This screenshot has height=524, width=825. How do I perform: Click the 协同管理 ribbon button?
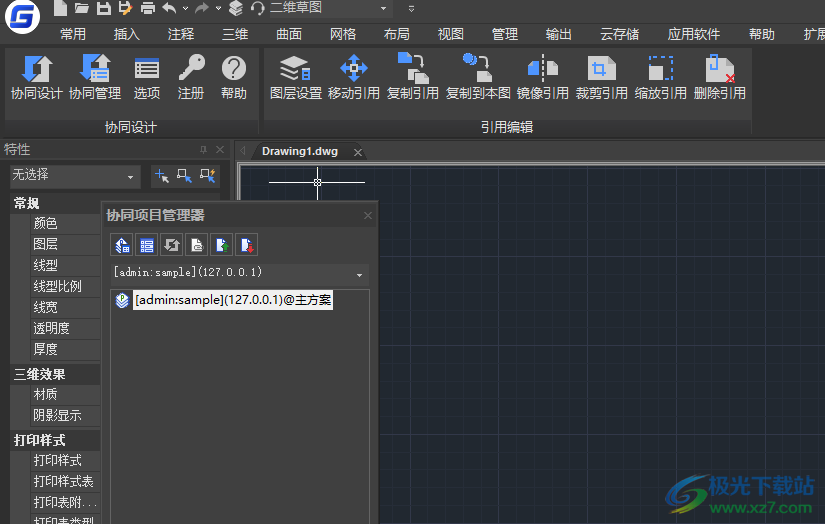(x=95, y=78)
